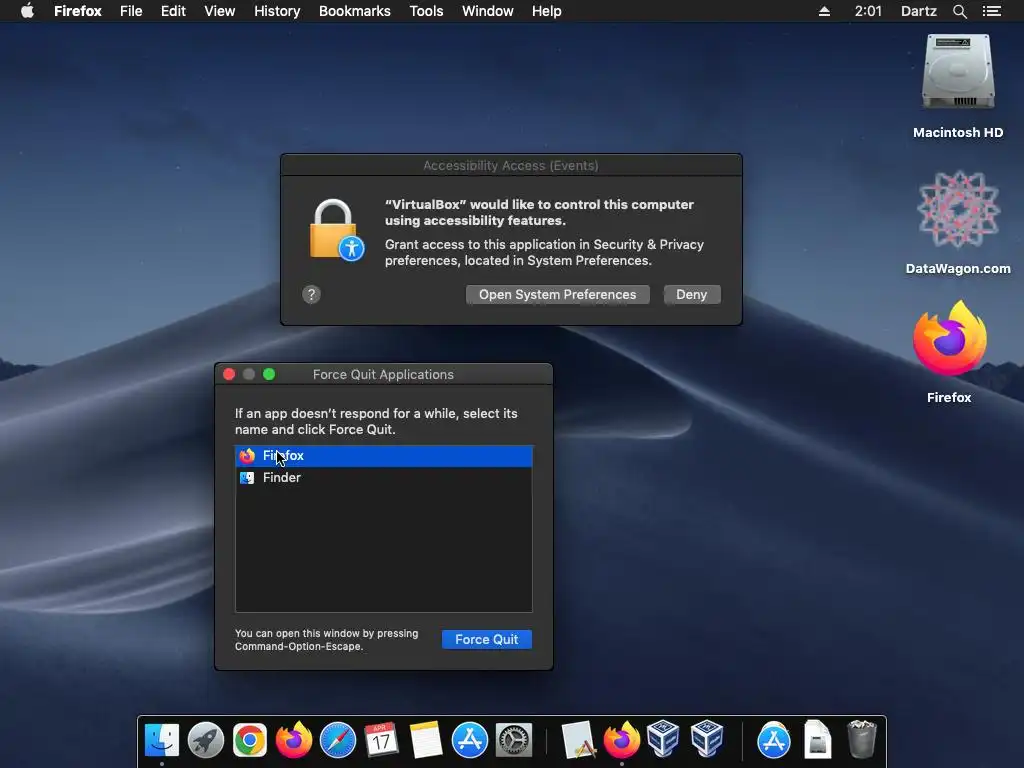1024x768 pixels.
Task: Close the Force Quit Applications window
Action: (229, 374)
